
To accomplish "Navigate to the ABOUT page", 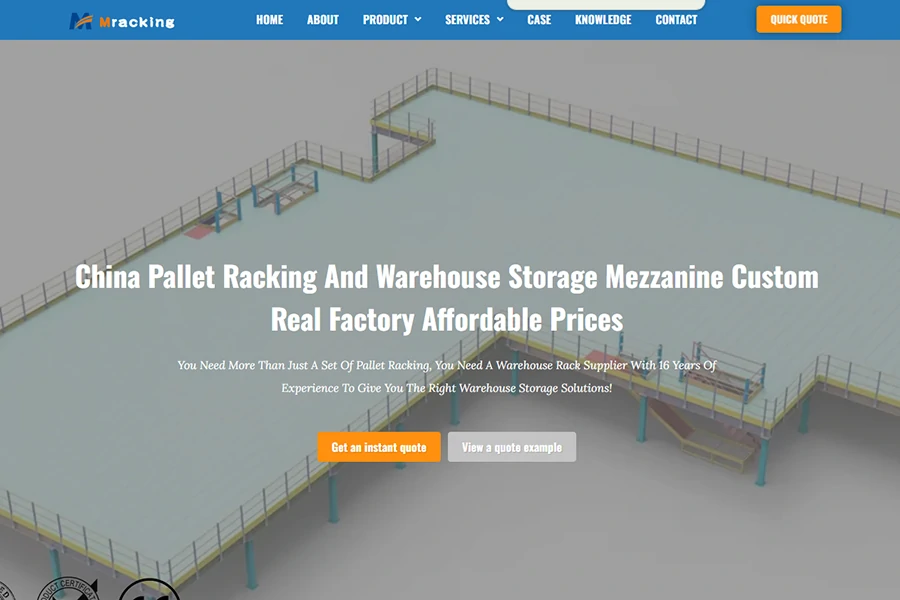I will coord(323,20).
